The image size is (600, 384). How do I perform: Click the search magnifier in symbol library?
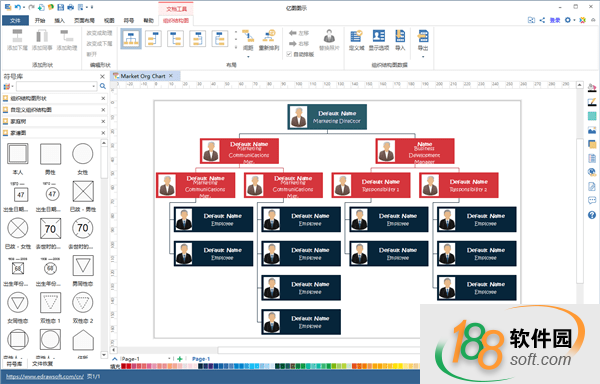[x=103, y=86]
